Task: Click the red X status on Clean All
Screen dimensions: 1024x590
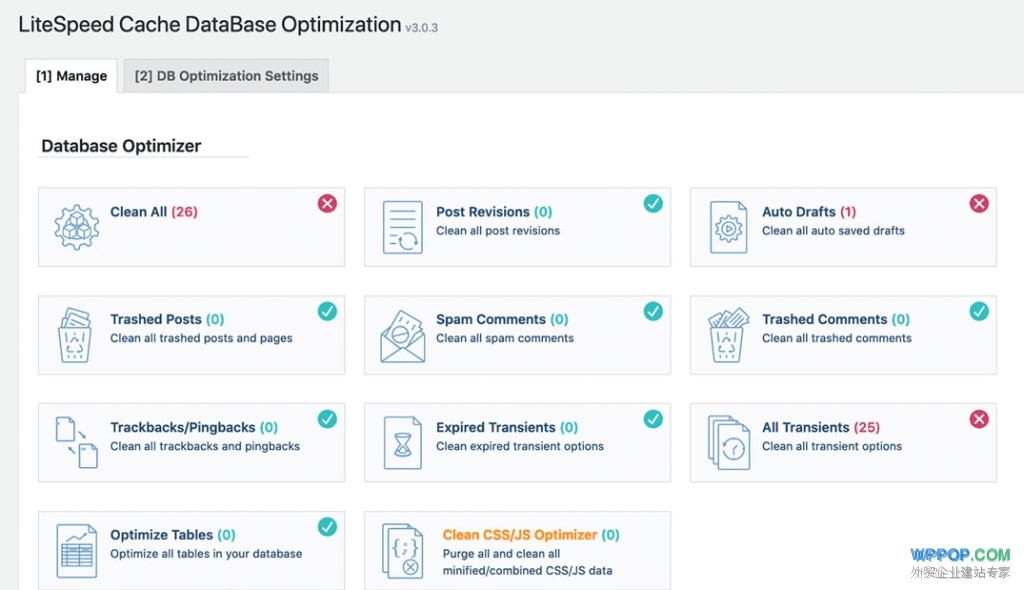Action: point(327,204)
